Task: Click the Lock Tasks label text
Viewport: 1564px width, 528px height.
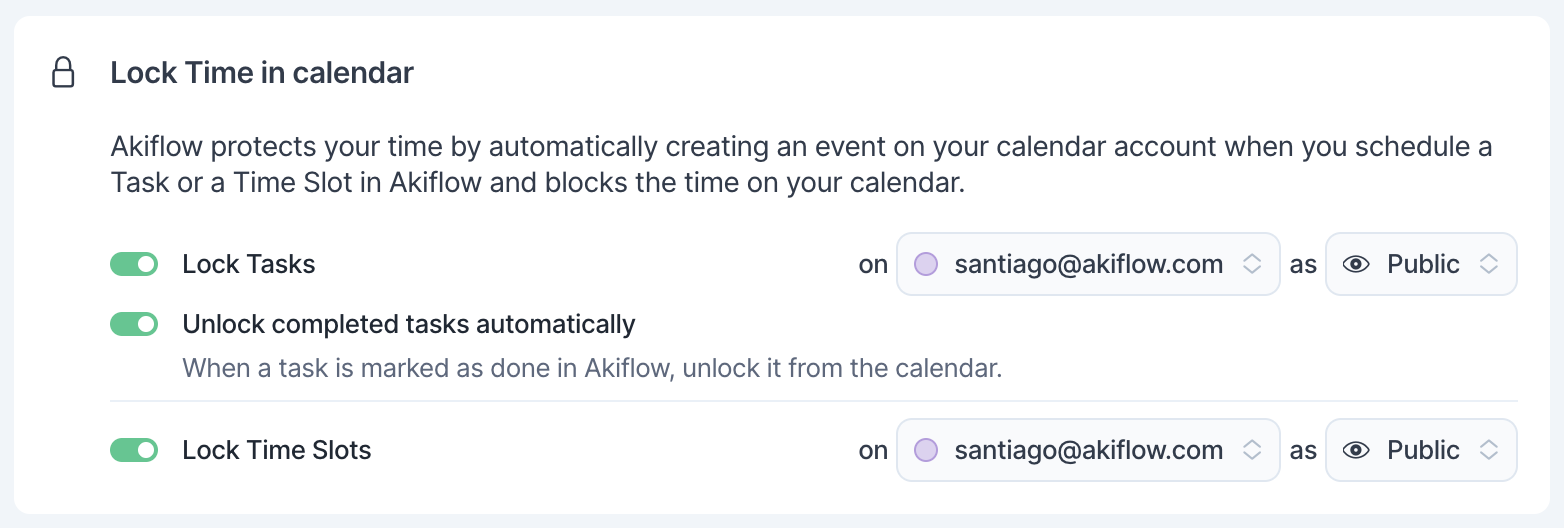Action: click(249, 264)
